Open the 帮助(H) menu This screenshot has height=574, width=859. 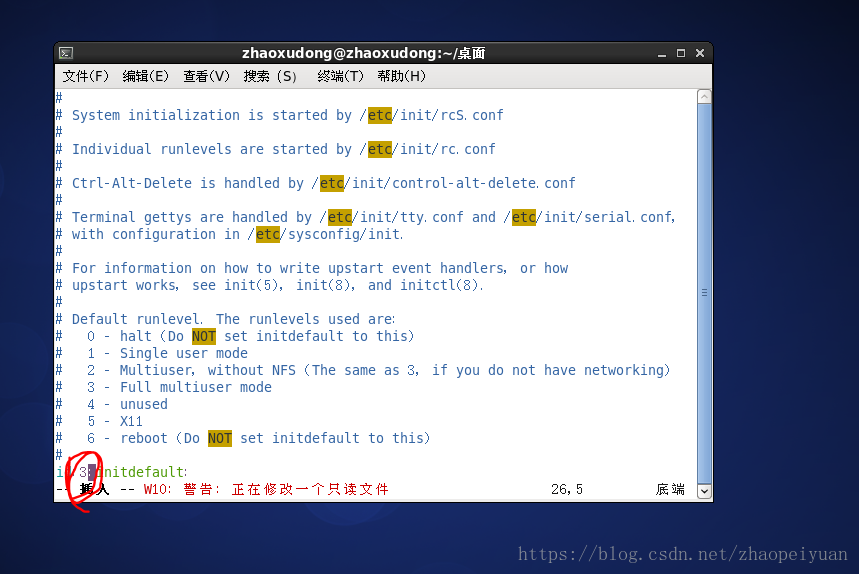click(x=402, y=76)
